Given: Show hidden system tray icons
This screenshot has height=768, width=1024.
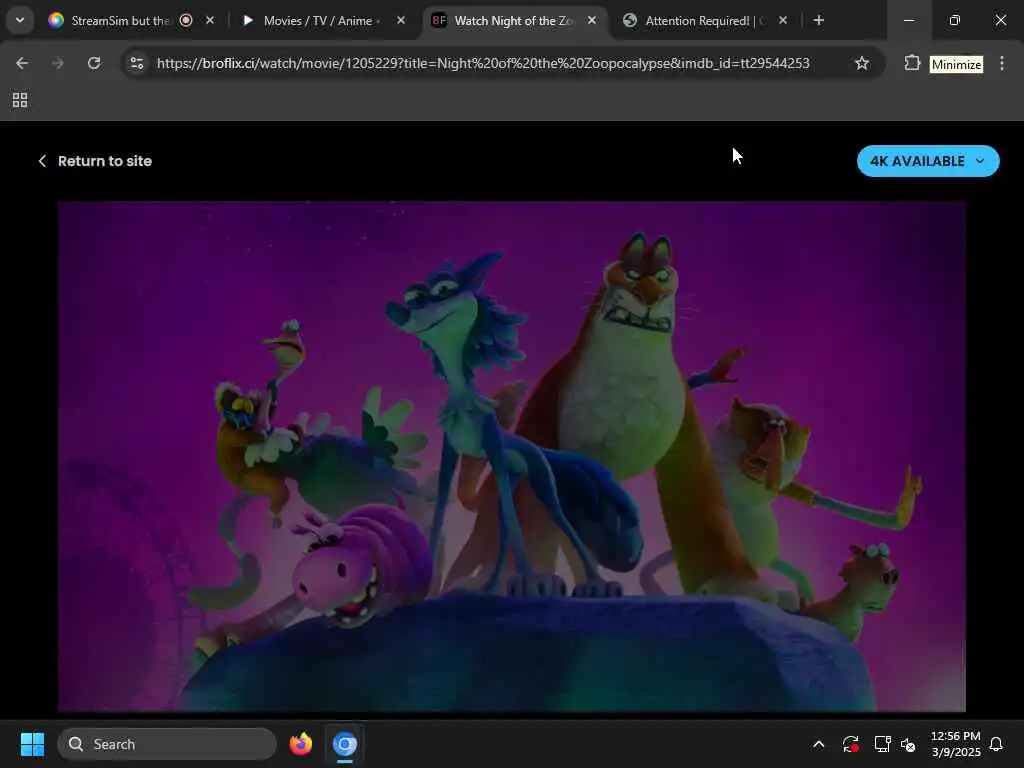Looking at the screenshot, I should point(818,744).
